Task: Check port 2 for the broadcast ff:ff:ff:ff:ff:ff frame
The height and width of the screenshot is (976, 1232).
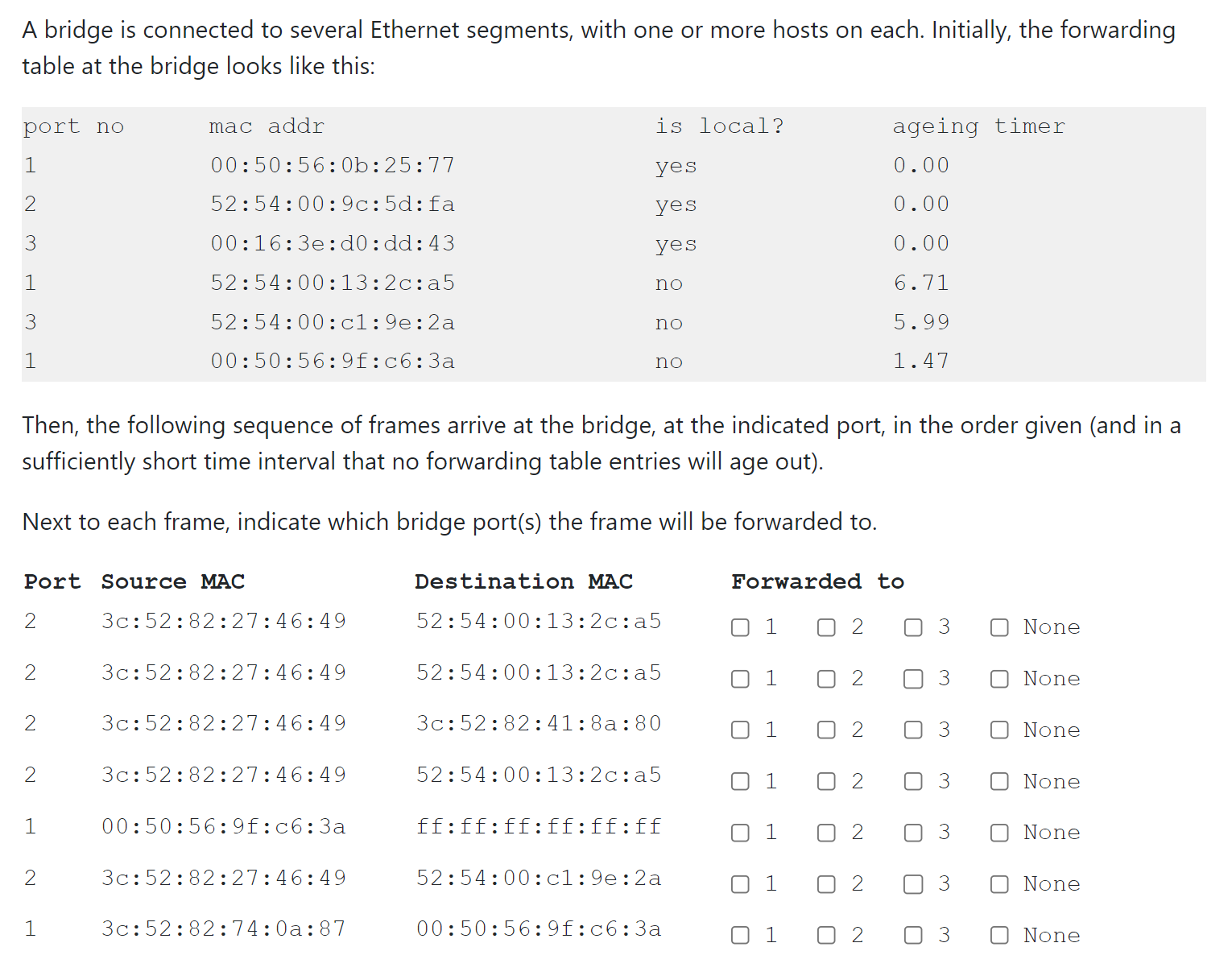Action: tap(826, 833)
